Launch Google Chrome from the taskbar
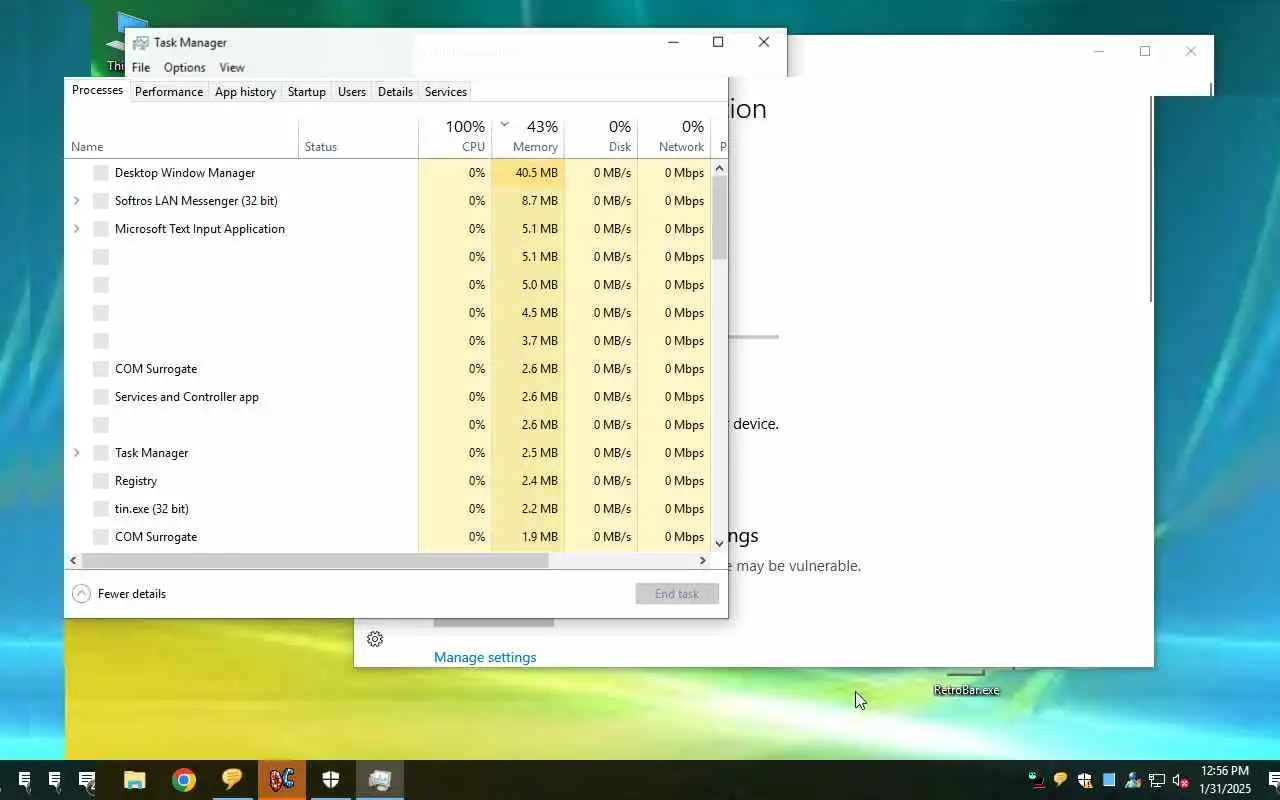 point(183,780)
